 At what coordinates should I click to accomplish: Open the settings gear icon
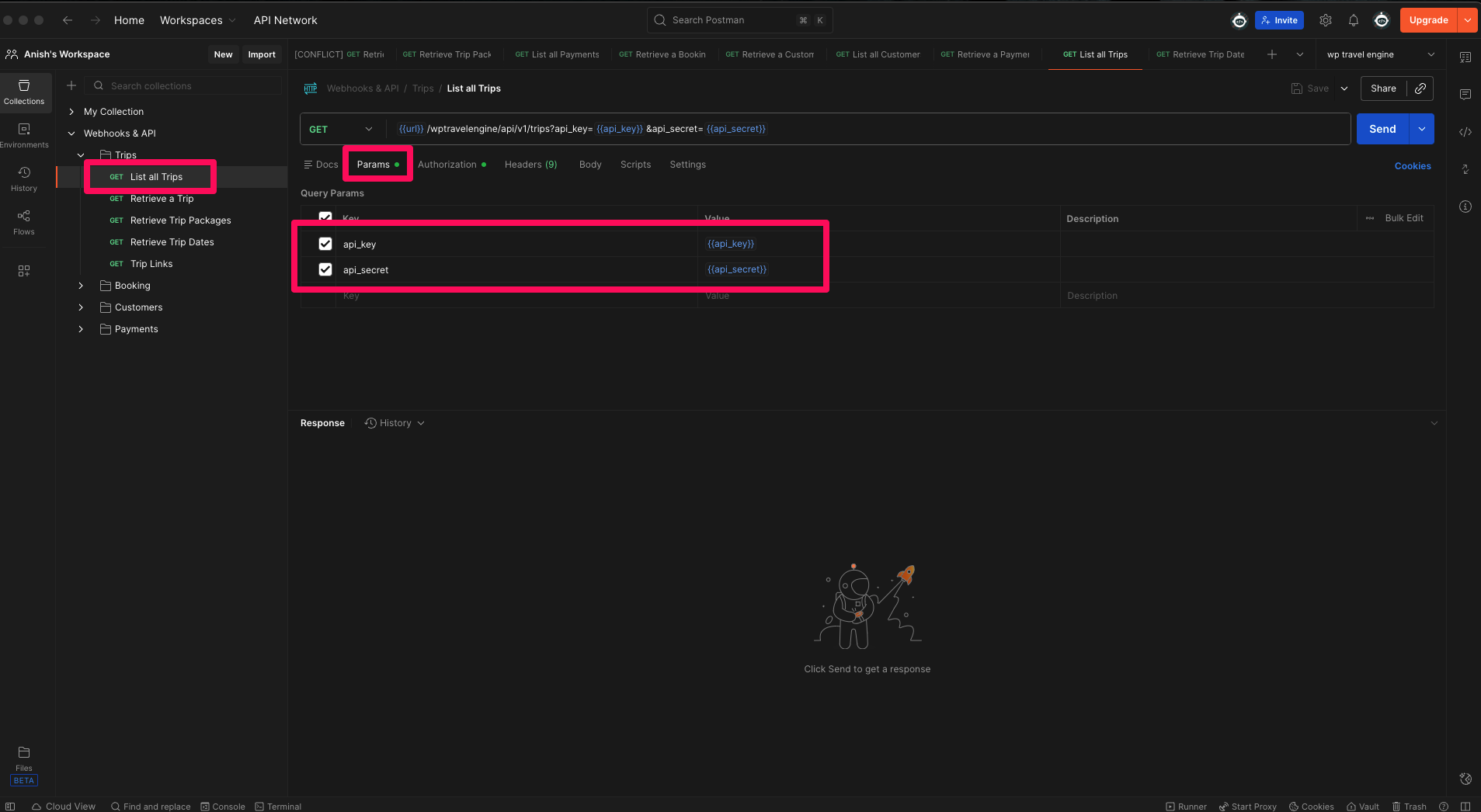click(1326, 20)
